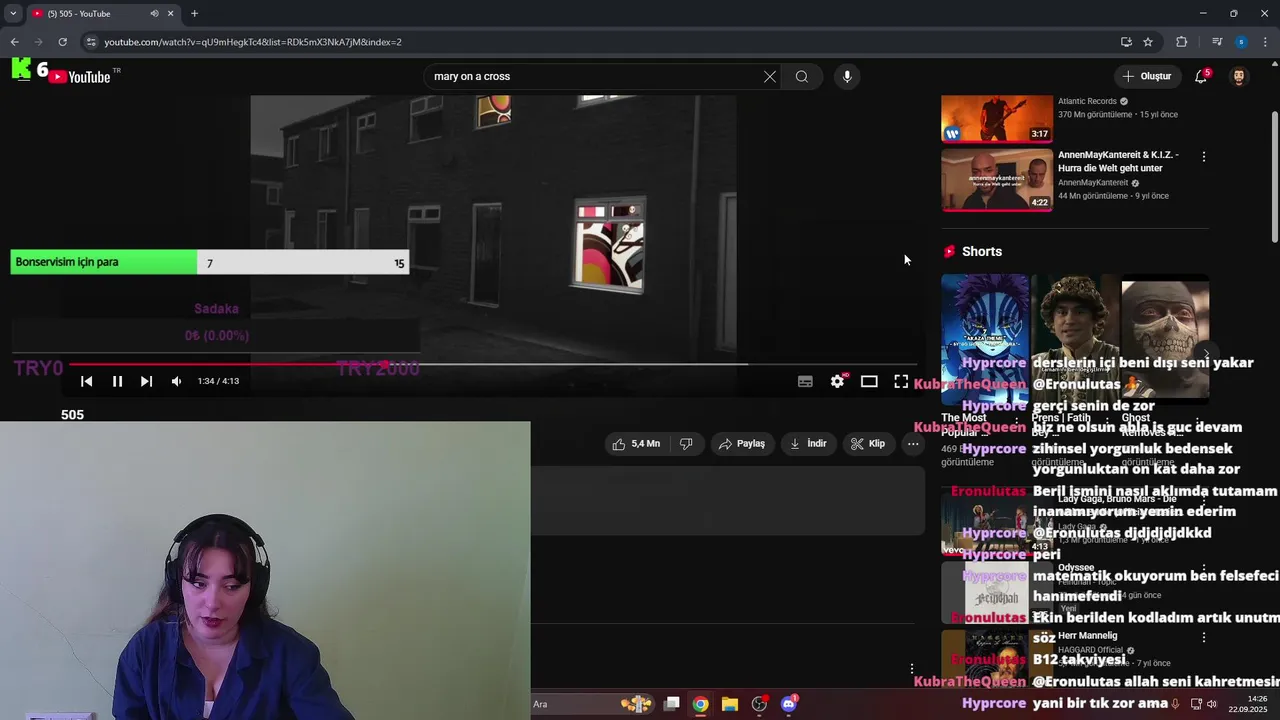This screenshot has width=1280, height=720.
Task: Open File Explorer from the taskbar
Action: [729, 704]
